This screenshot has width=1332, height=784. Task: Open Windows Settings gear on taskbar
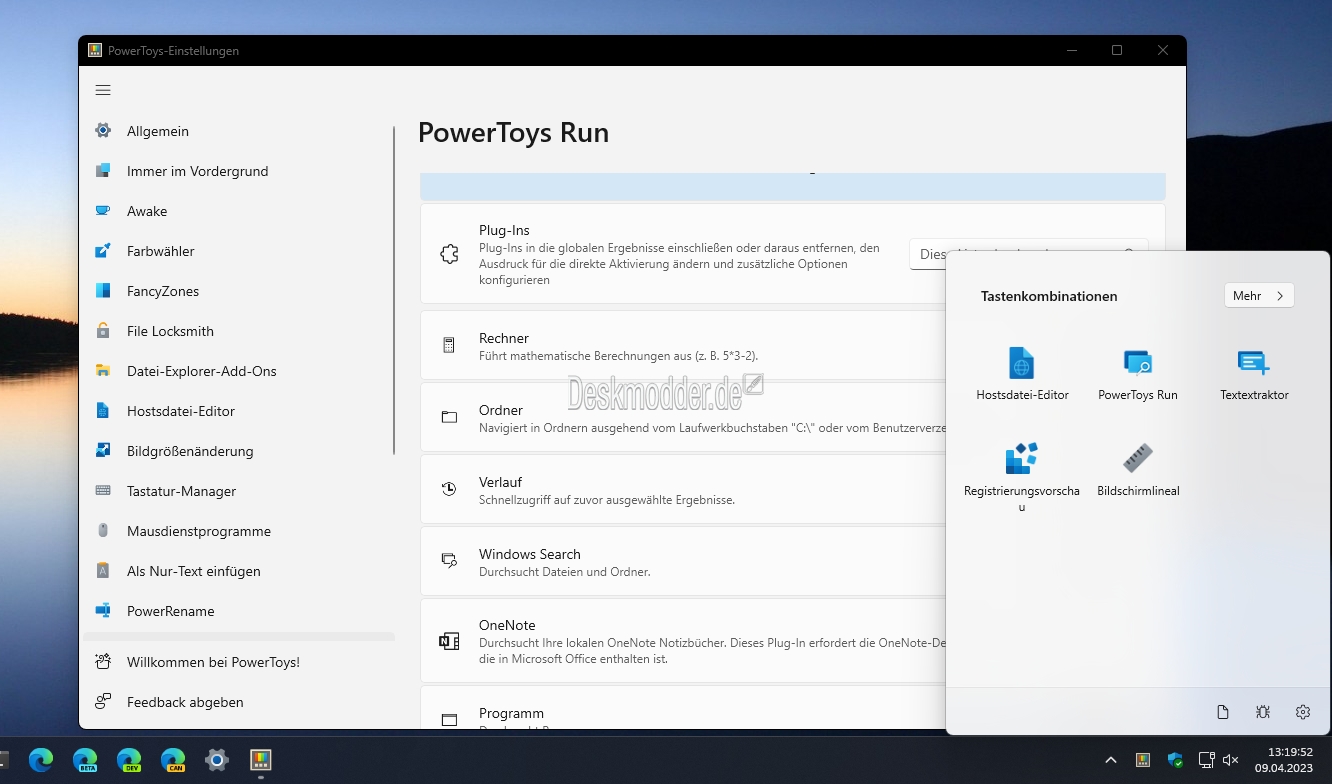coord(217,759)
